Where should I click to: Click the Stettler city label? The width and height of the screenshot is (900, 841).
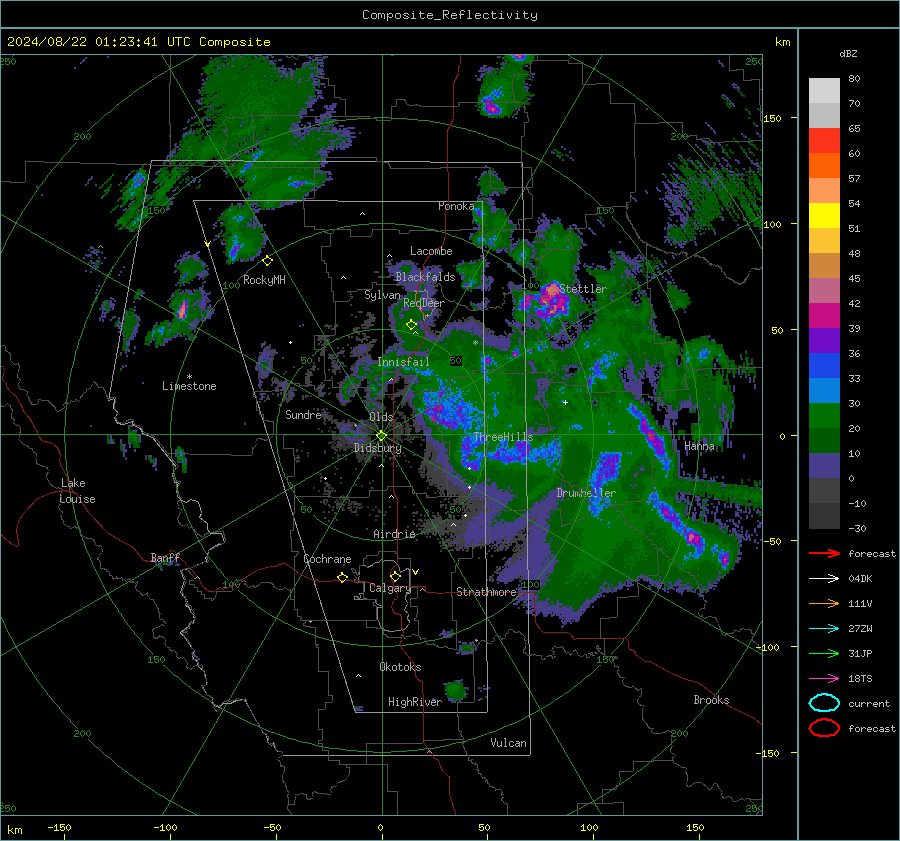(x=583, y=289)
